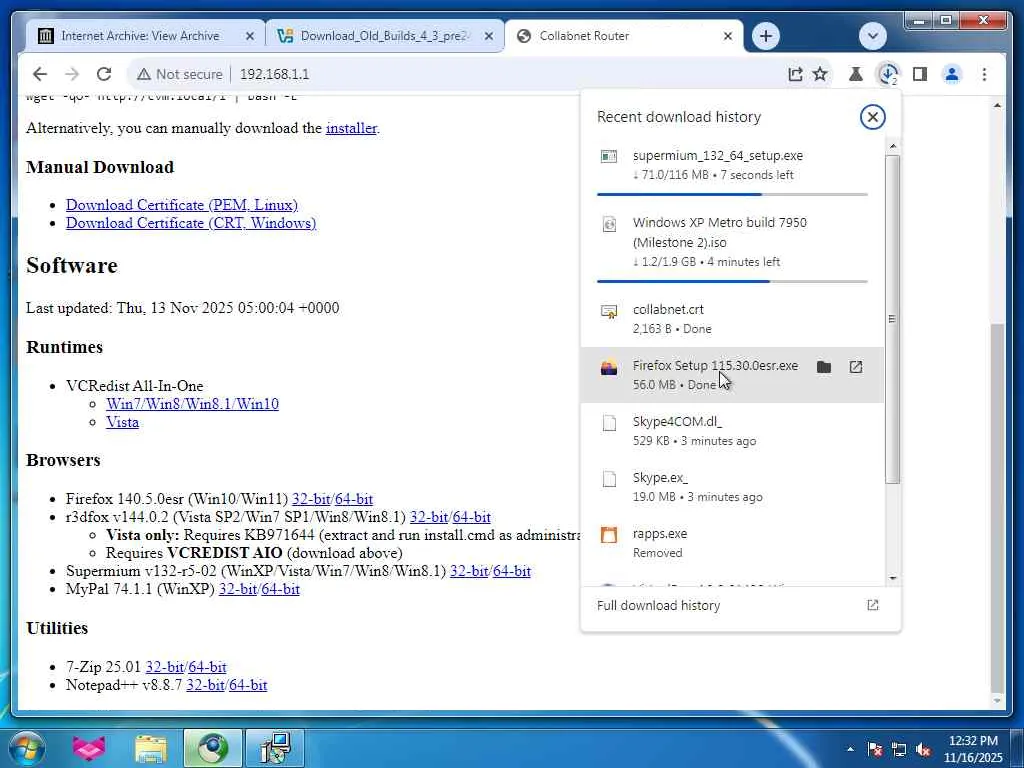The height and width of the screenshot is (768, 1024).
Task: Open pink cat taskbar application
Action: click(89, 748)
